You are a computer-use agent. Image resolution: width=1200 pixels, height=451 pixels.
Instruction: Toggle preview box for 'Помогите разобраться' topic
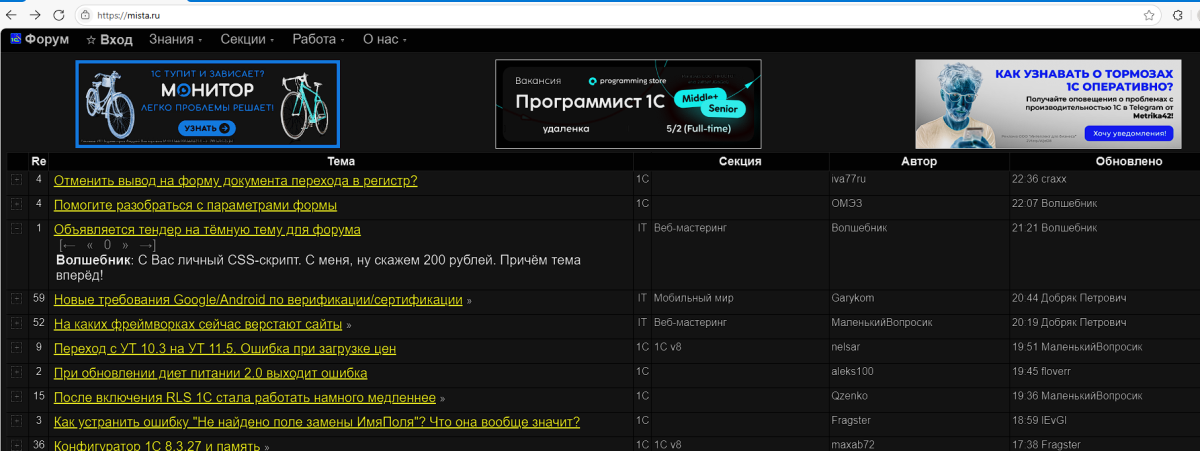click(x=16, y=205)
